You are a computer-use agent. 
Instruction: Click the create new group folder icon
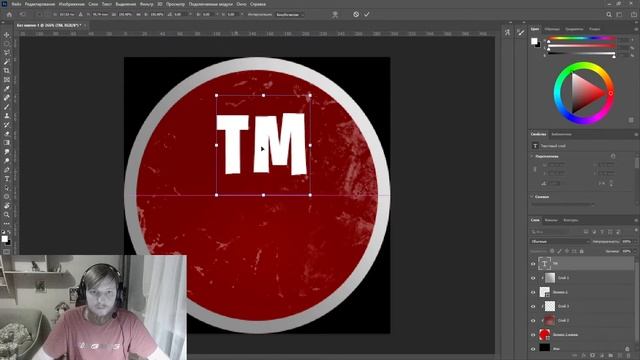[x=611, y=356]
